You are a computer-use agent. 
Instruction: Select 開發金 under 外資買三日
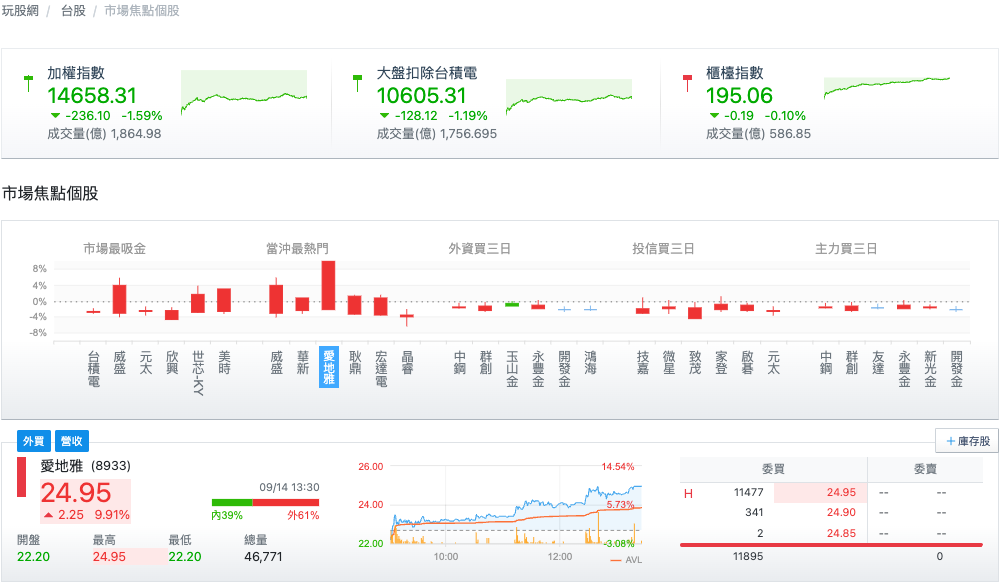pos(564,369)
